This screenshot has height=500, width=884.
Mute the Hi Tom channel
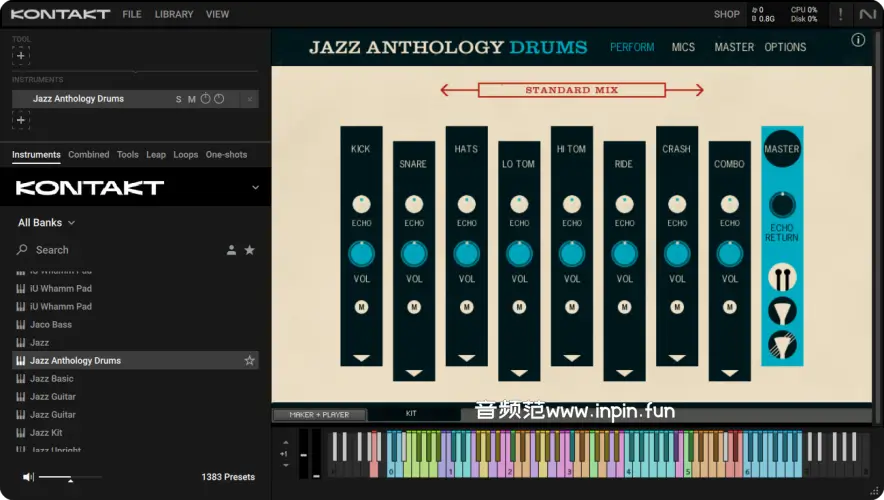[572, 307]
